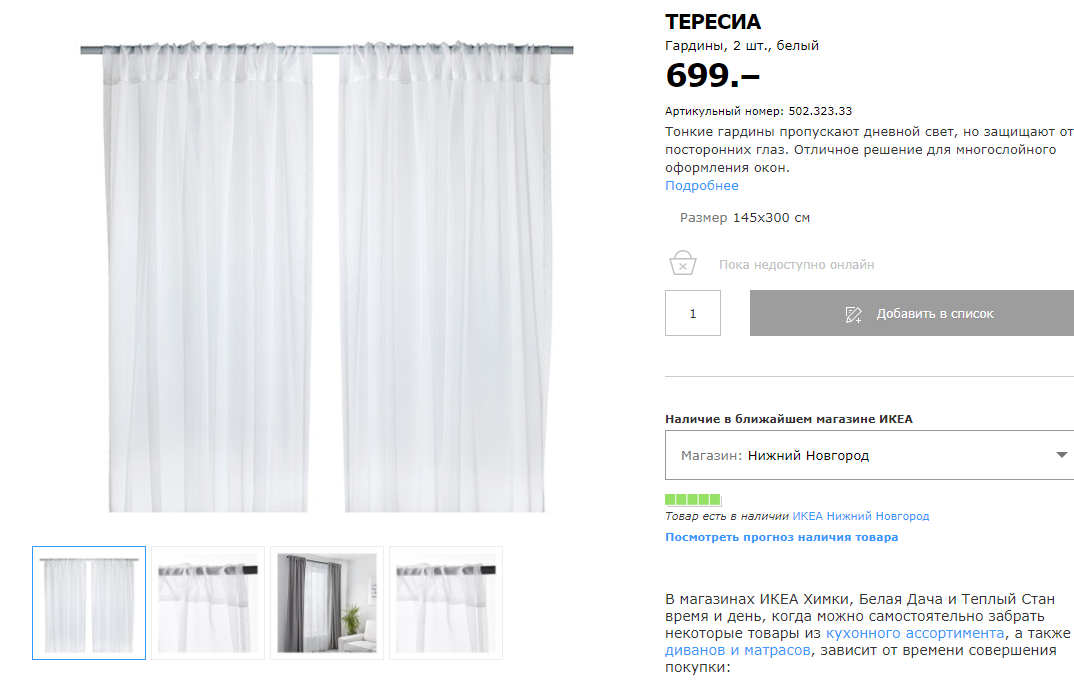Click the pencil list icon on the button
Viewport: 1074px width, 683px height.
point(853,314)
